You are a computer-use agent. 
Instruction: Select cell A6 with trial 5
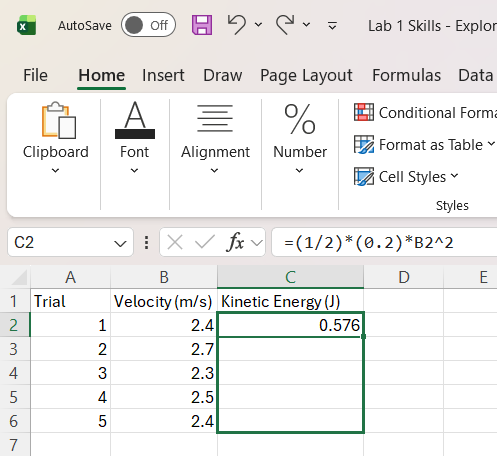click(70, 421)
